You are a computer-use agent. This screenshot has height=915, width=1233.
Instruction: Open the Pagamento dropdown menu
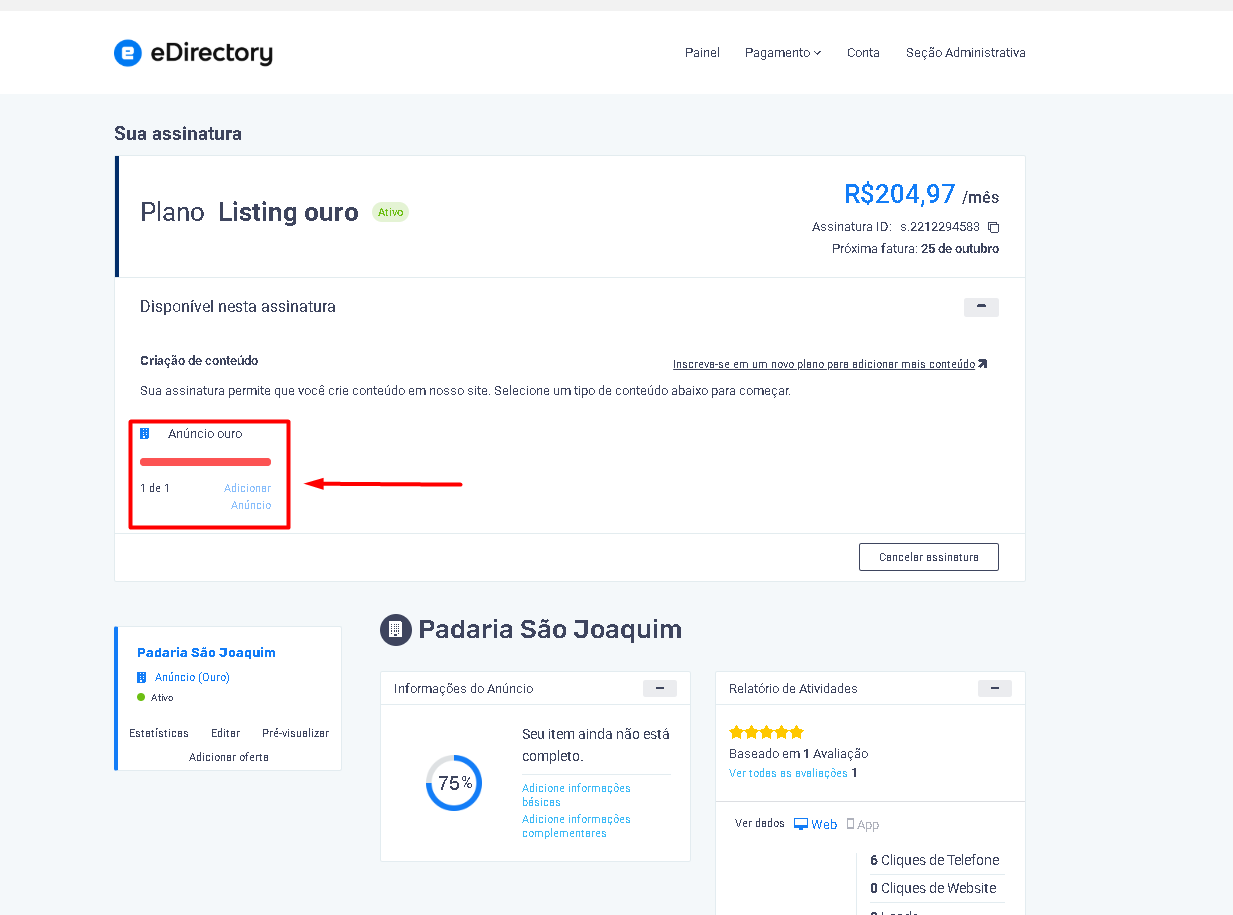(783, 53)
